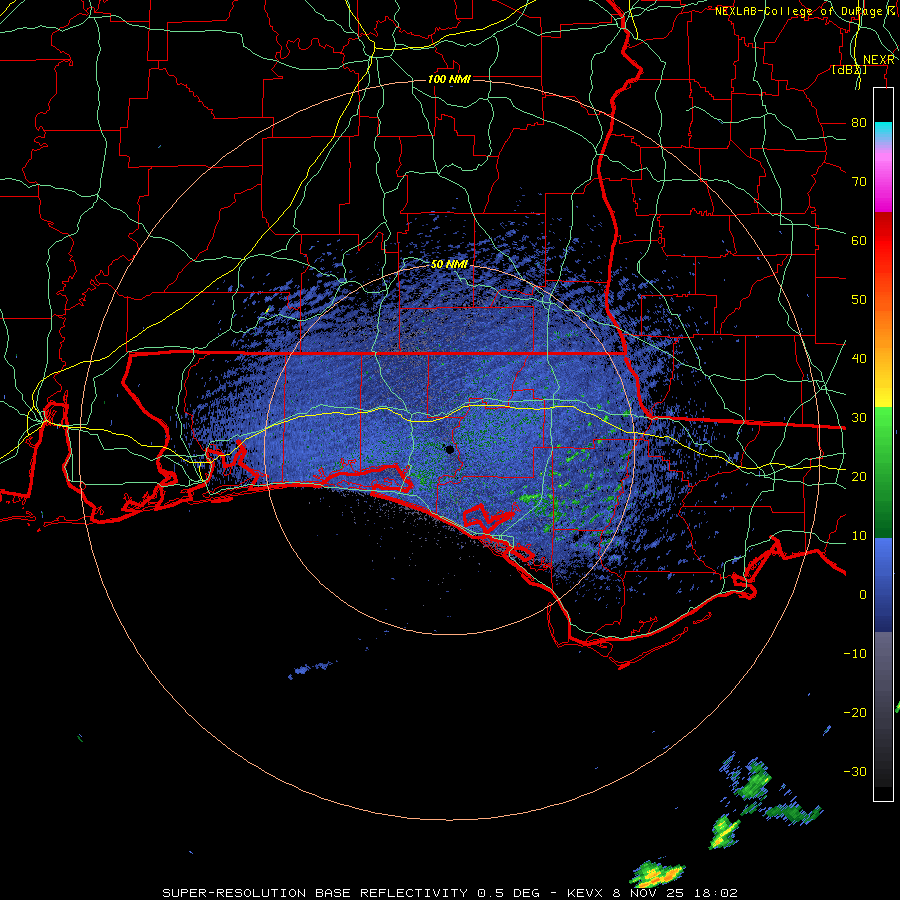Pick the green segment of the color bar

pos(883,472)
